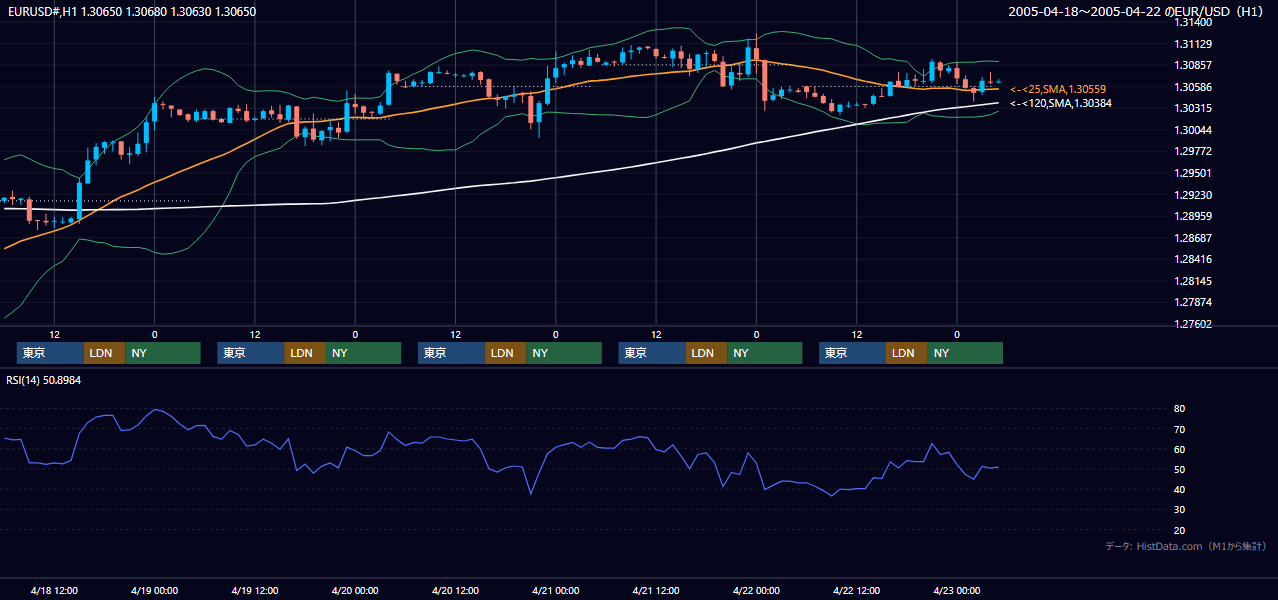Select the 25 SMA label showing 1.30559
1278x600 pixels.
click(1058, 89)
